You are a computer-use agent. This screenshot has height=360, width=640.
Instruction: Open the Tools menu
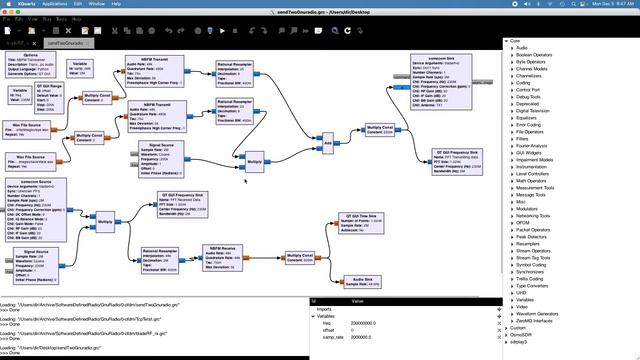pos(61,19)
